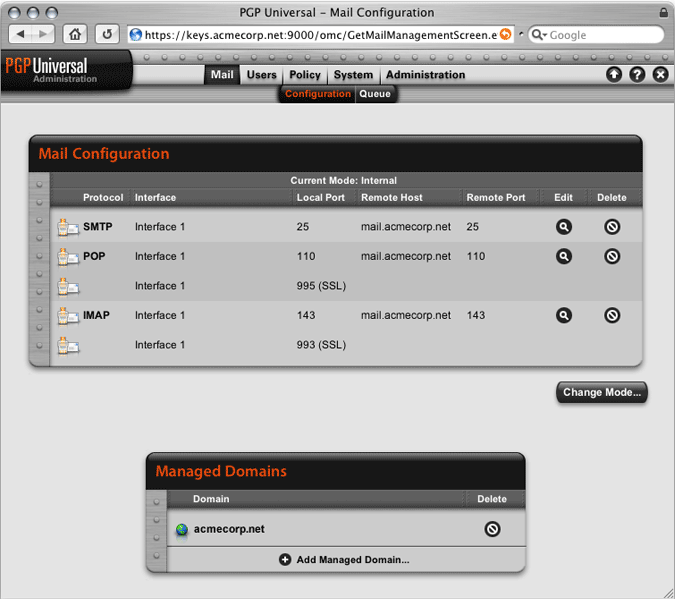The width and height of the screenshot is (675, 599).
Task: Click the SMTP protocol label
Action: (x=98, y=227)
